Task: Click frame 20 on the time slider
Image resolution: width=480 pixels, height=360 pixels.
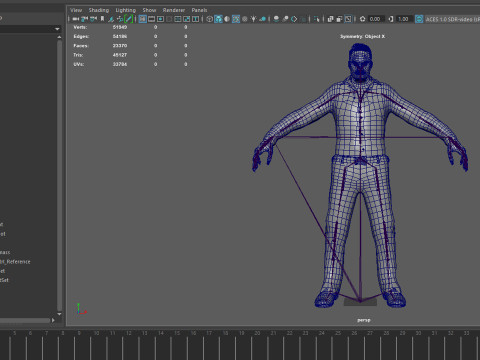Action: 257,333
